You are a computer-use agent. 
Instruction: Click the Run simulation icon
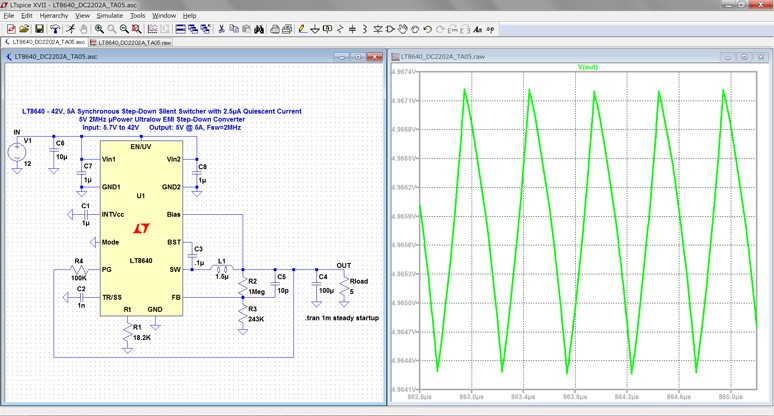71,29
